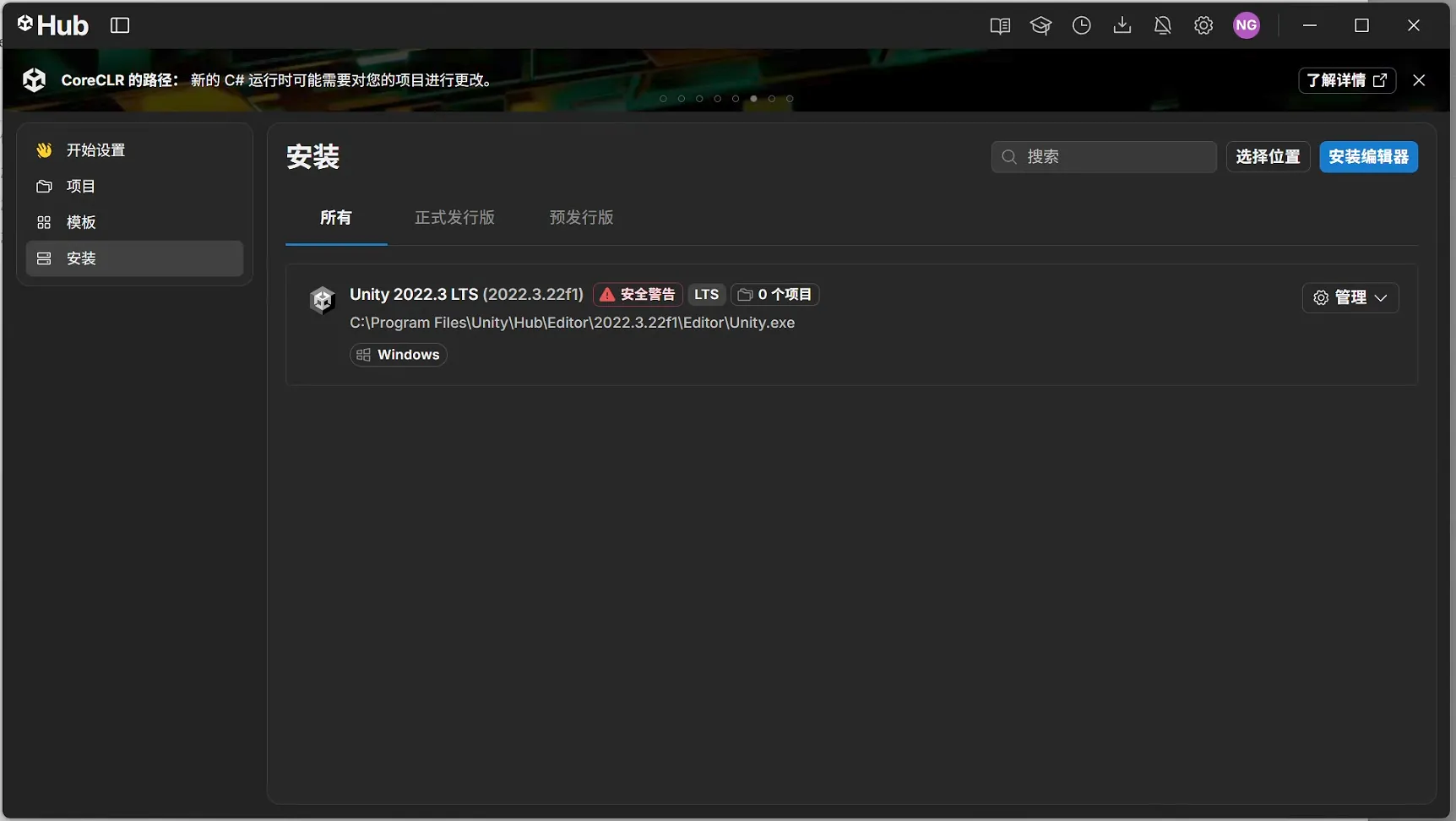Open the downloads icon

click(x=1122, y=25)
